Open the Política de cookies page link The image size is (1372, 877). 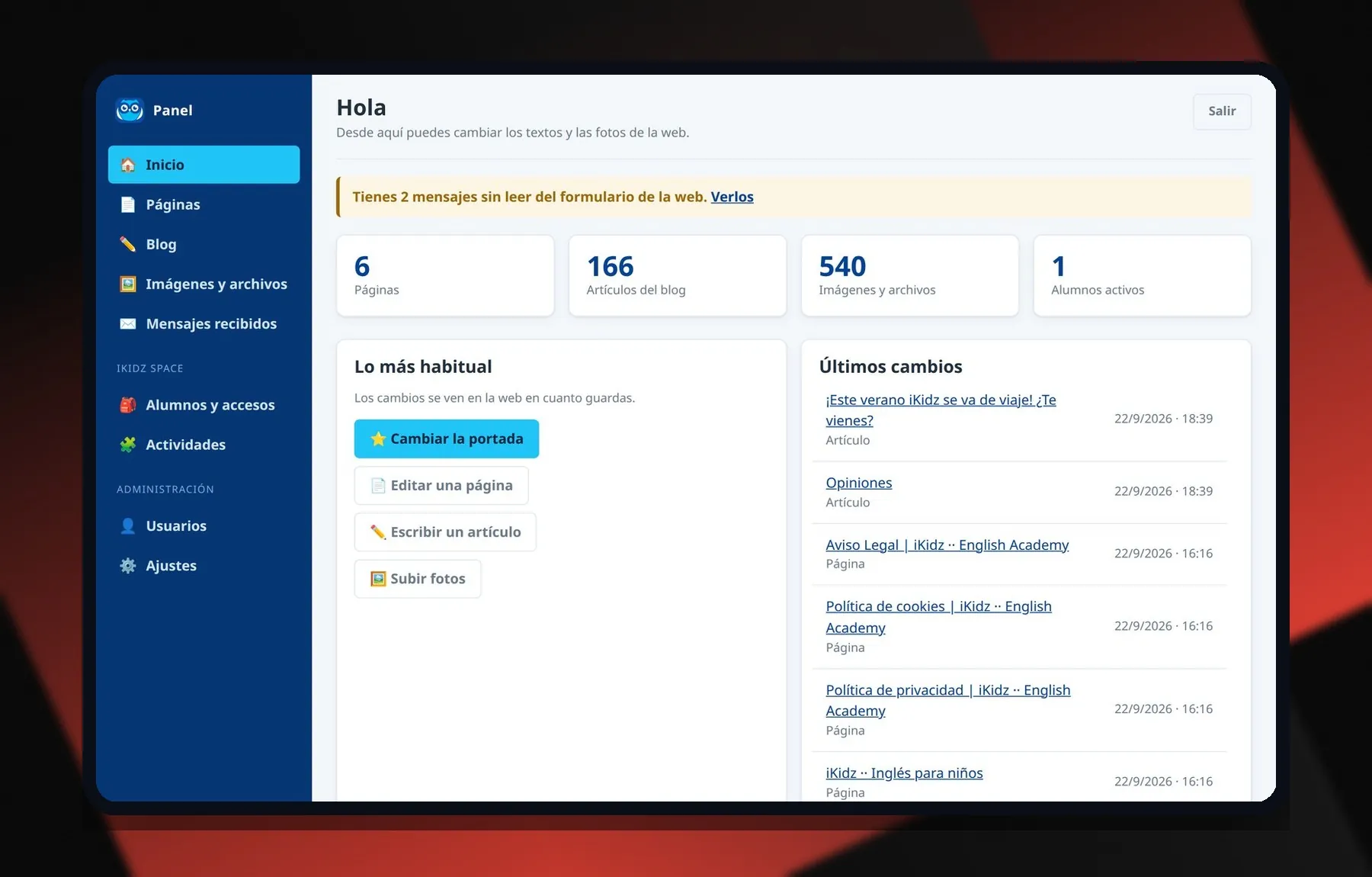pos(938,617)
